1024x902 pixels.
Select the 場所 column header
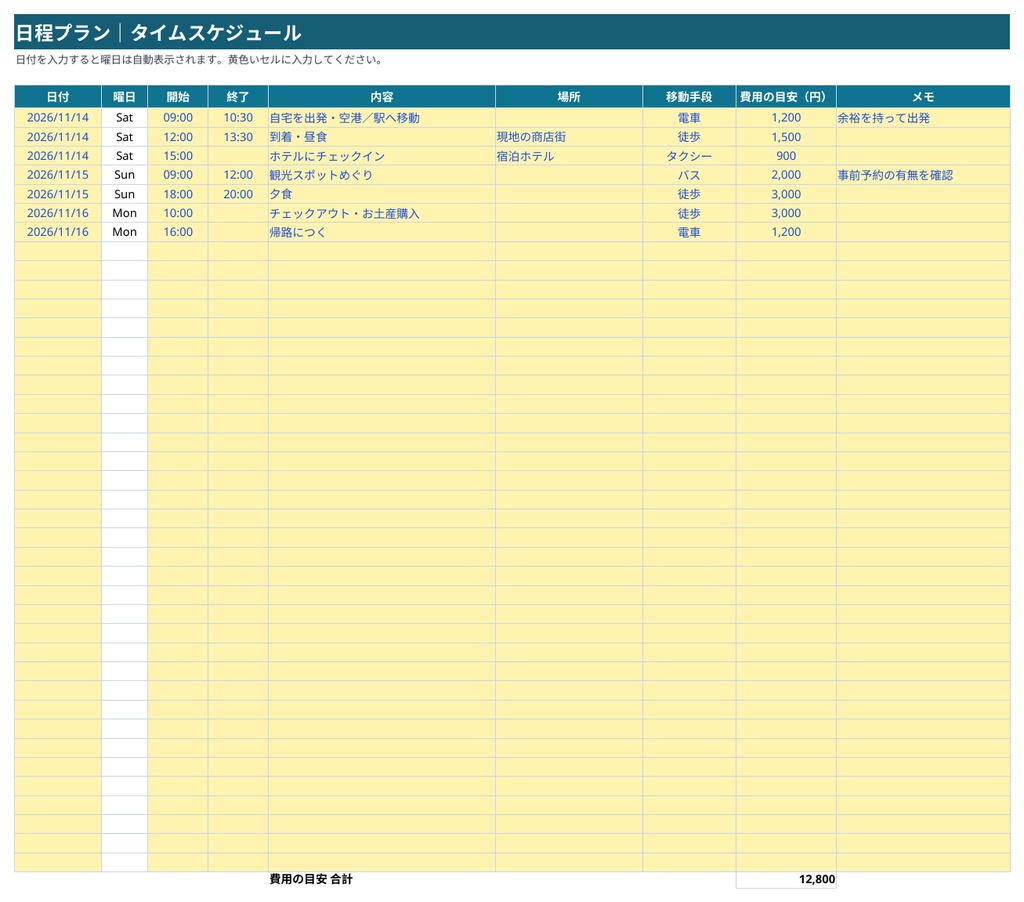[x=569, y=97]
